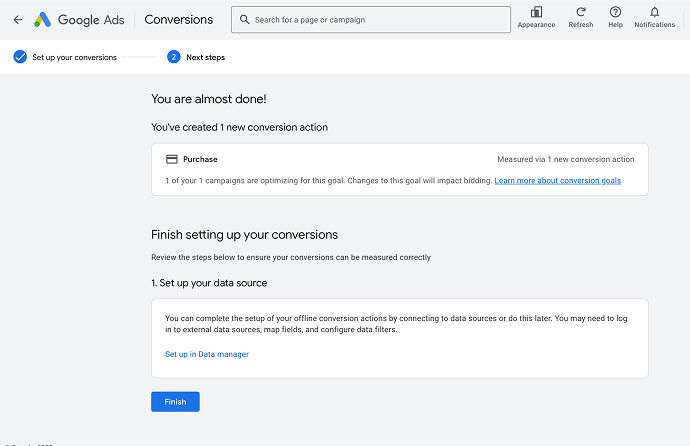Select the Purchase credit card icon
This screenshot has height=446, width=690.
tap(172, 159)
